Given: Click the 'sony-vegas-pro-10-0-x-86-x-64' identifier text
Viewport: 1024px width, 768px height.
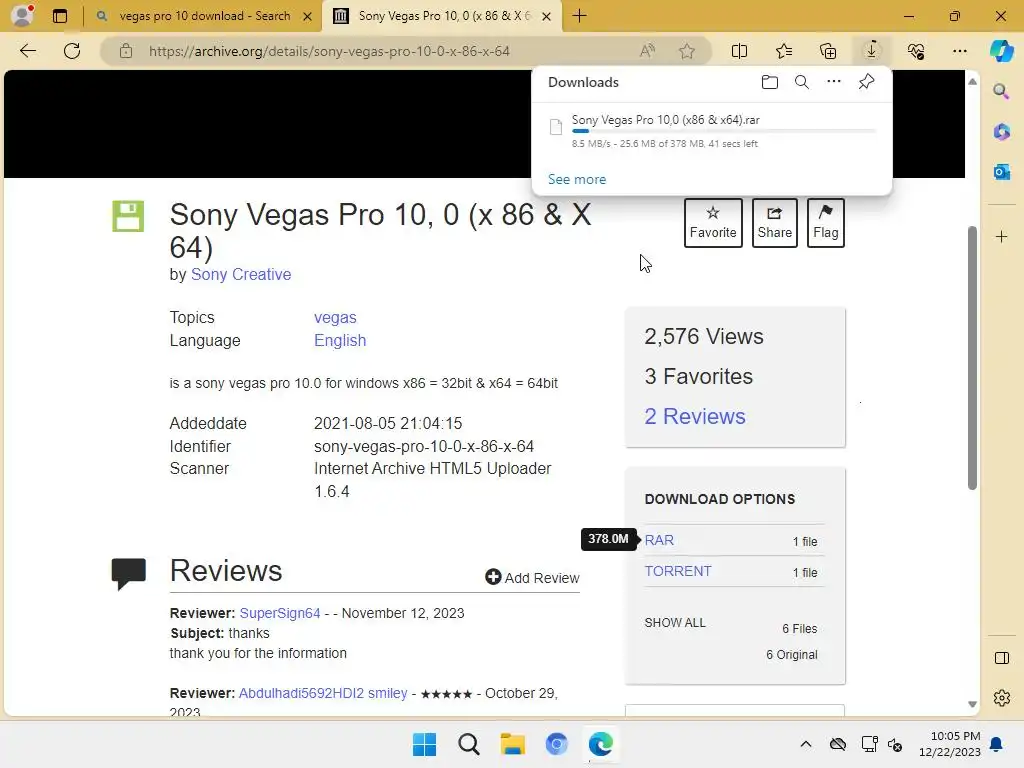Looking at the screenshot, I should tap(424, 446).
